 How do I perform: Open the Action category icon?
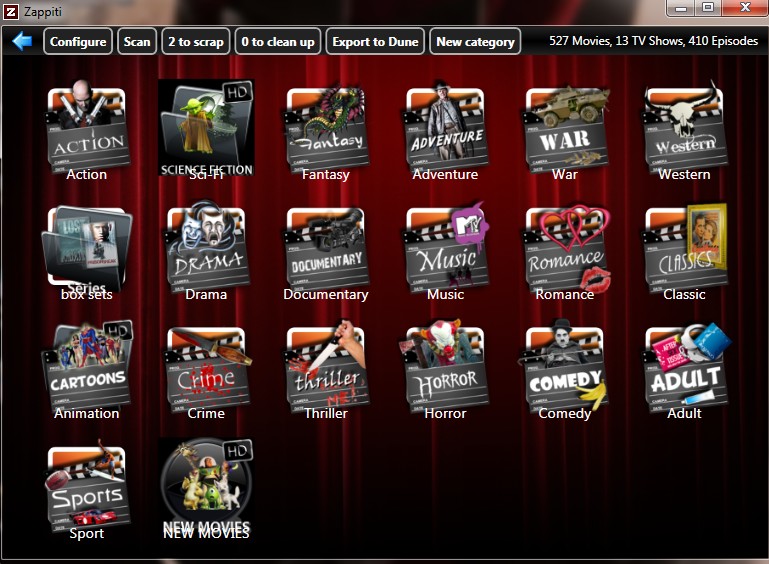pyautogui.click(x=87, y=129)
